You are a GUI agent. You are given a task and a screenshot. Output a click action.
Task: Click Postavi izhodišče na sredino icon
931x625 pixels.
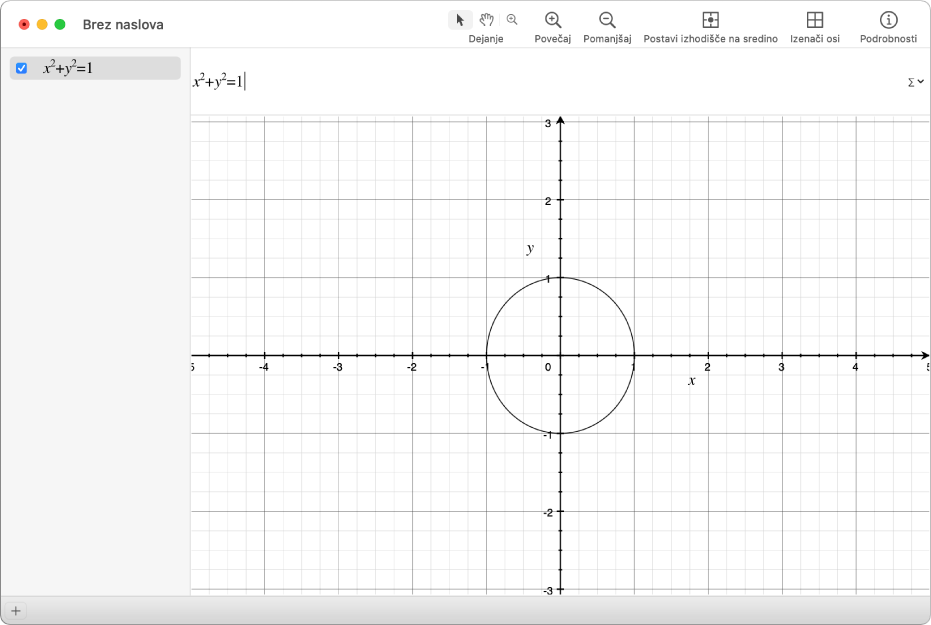710,20
